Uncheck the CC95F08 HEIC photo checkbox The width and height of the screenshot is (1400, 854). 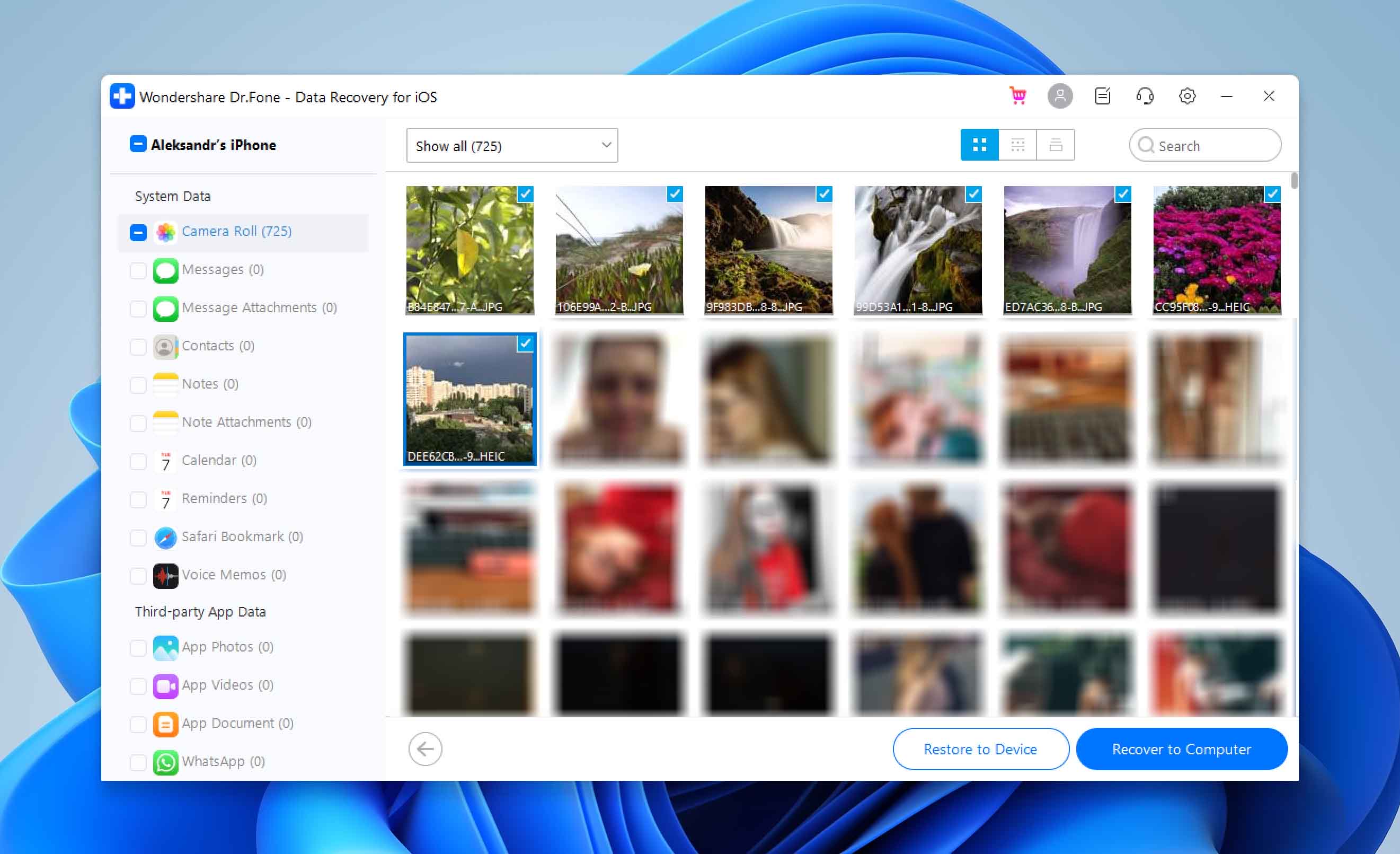pos(1272,194)
